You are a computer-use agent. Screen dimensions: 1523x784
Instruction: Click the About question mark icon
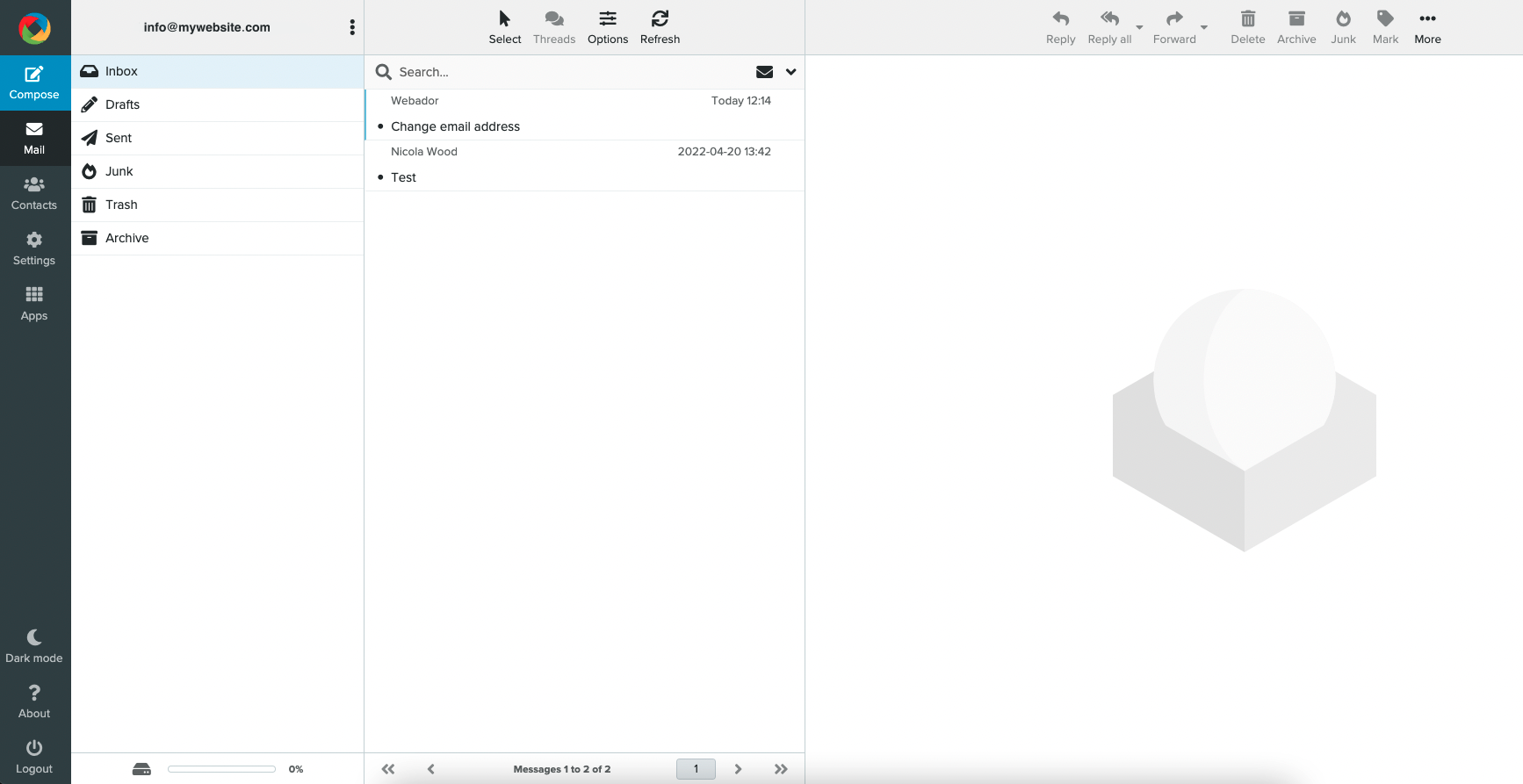pos(34,701)
